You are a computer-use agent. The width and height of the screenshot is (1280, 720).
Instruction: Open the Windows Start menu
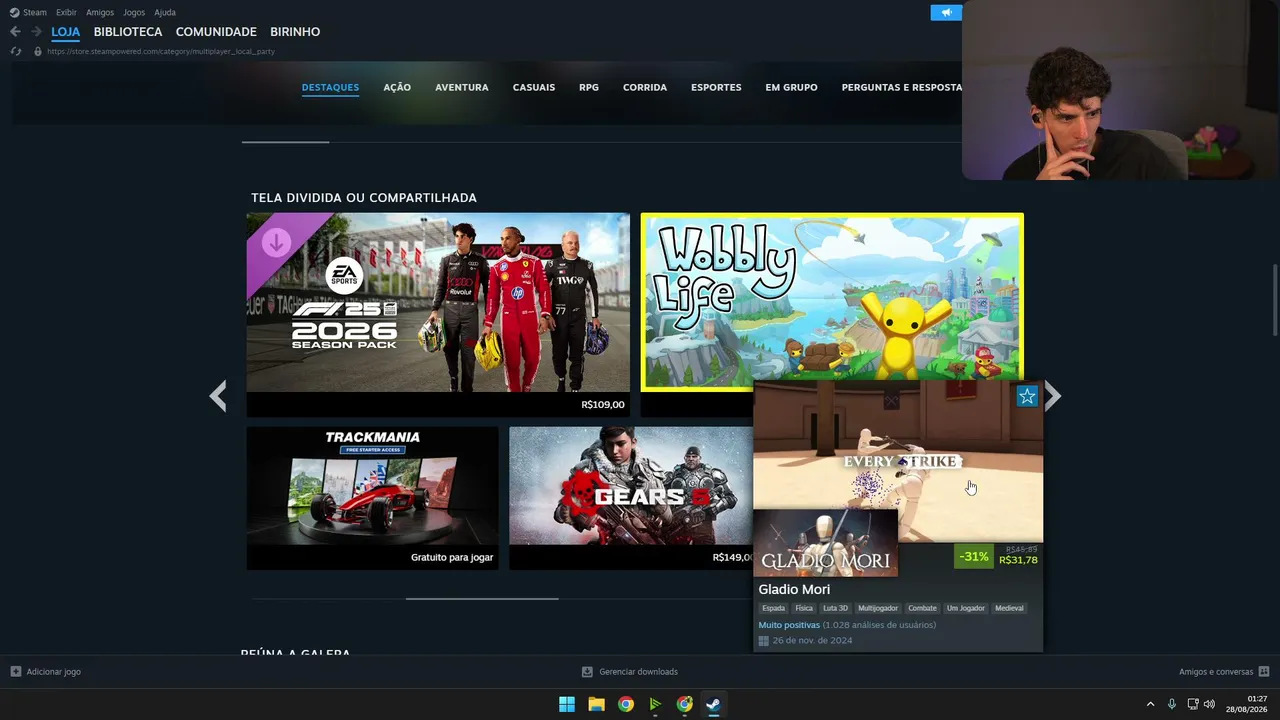click(x=567, y=704)
